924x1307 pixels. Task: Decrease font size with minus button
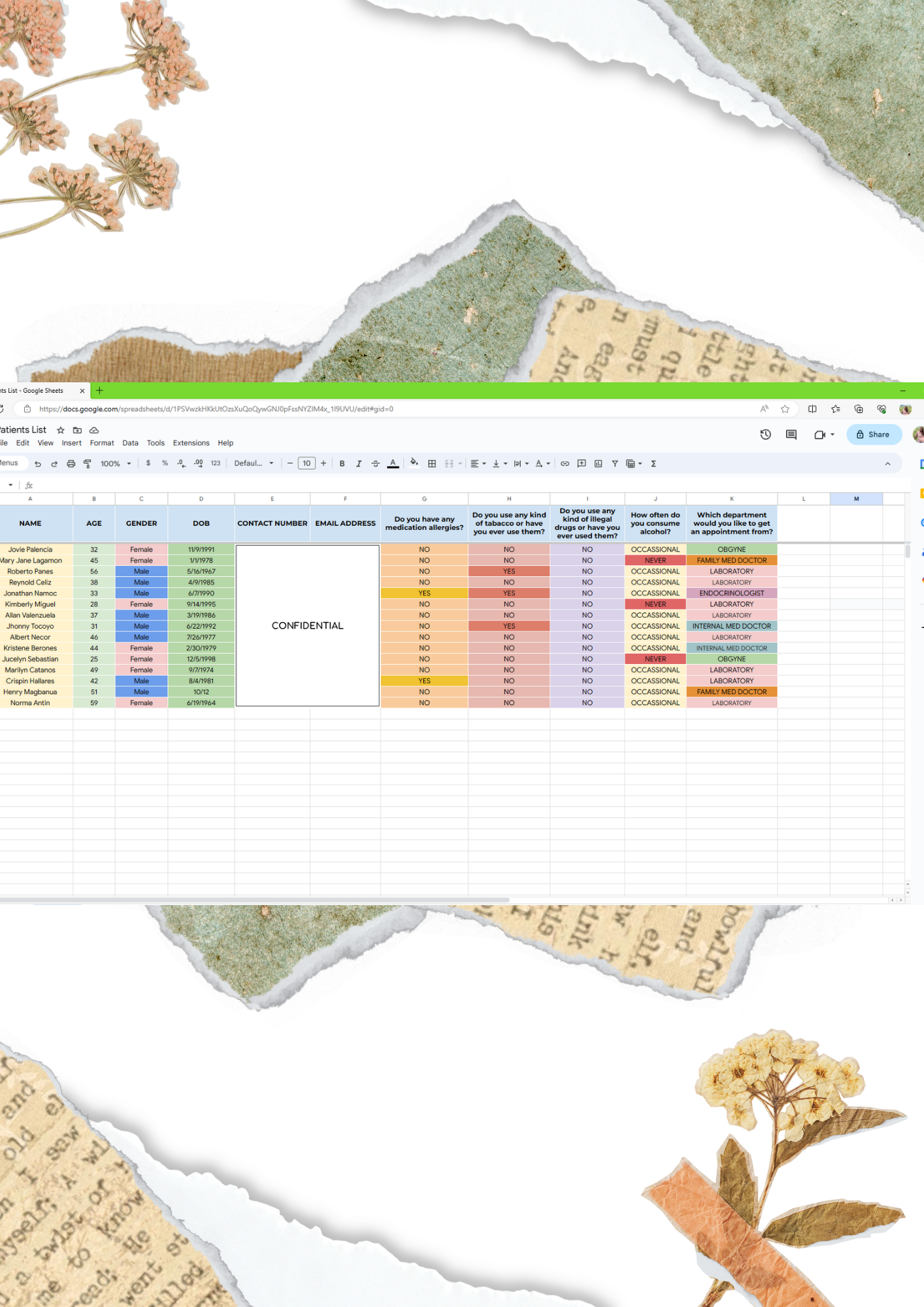pyautogui.click(x=290, y=463)
